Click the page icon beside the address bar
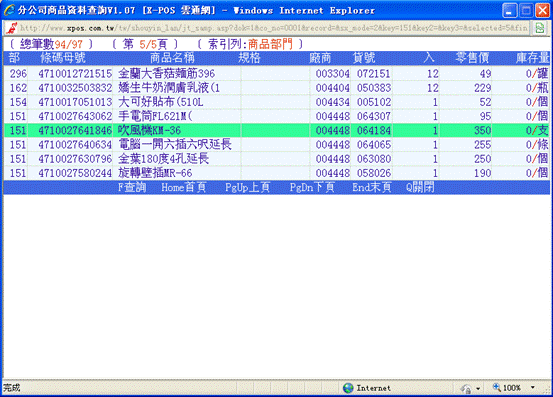 coord(540,28)
